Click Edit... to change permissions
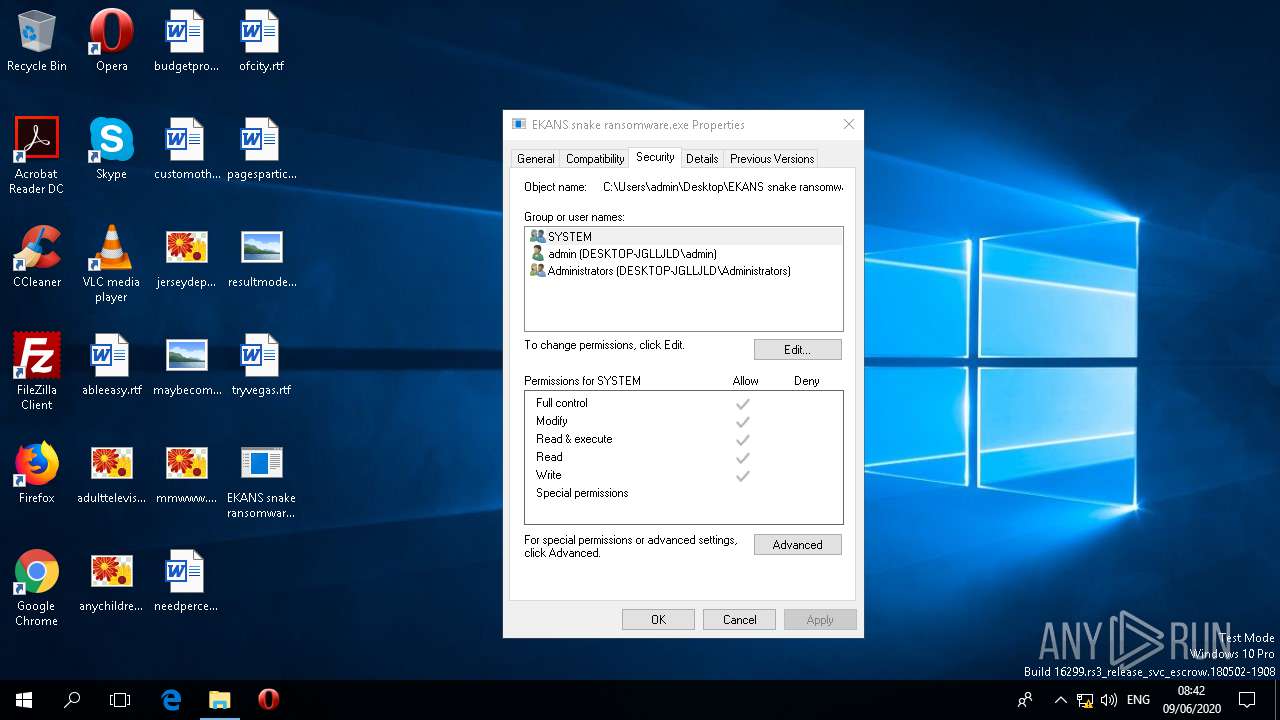Screen dimensions: 1280x720 point(797,350)
